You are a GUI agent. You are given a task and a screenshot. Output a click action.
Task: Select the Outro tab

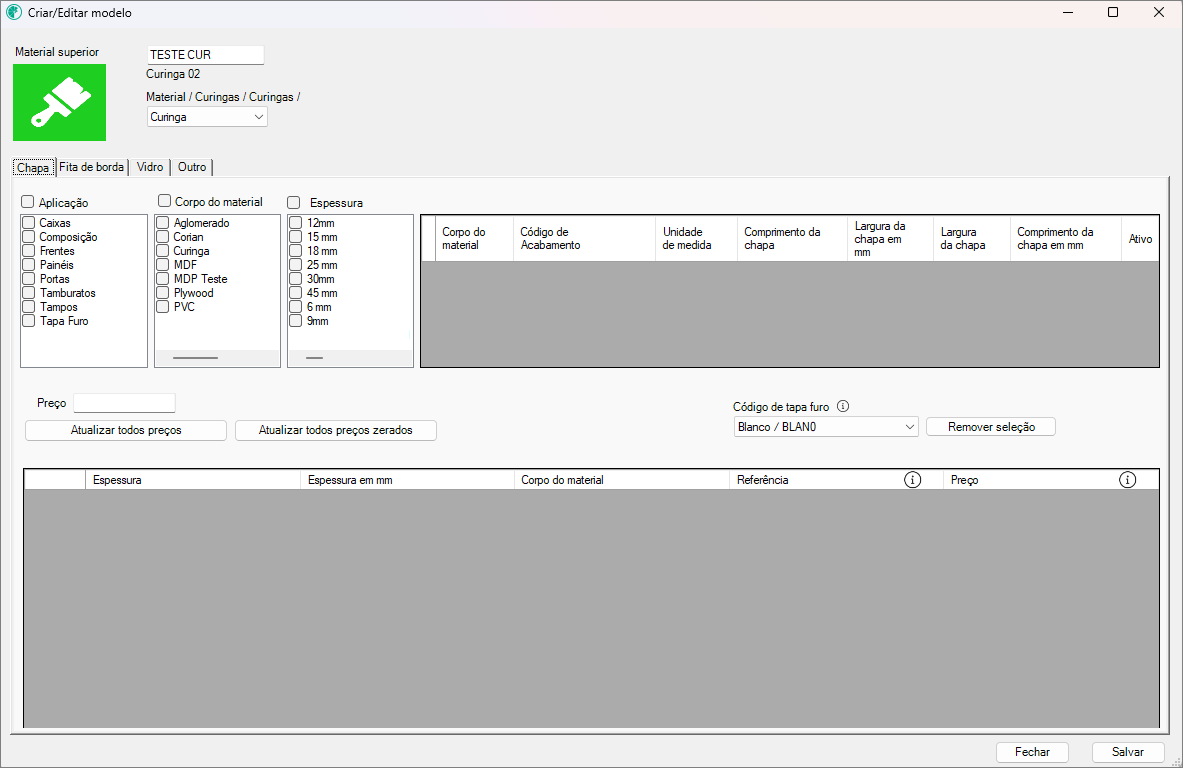pos(192,167)
